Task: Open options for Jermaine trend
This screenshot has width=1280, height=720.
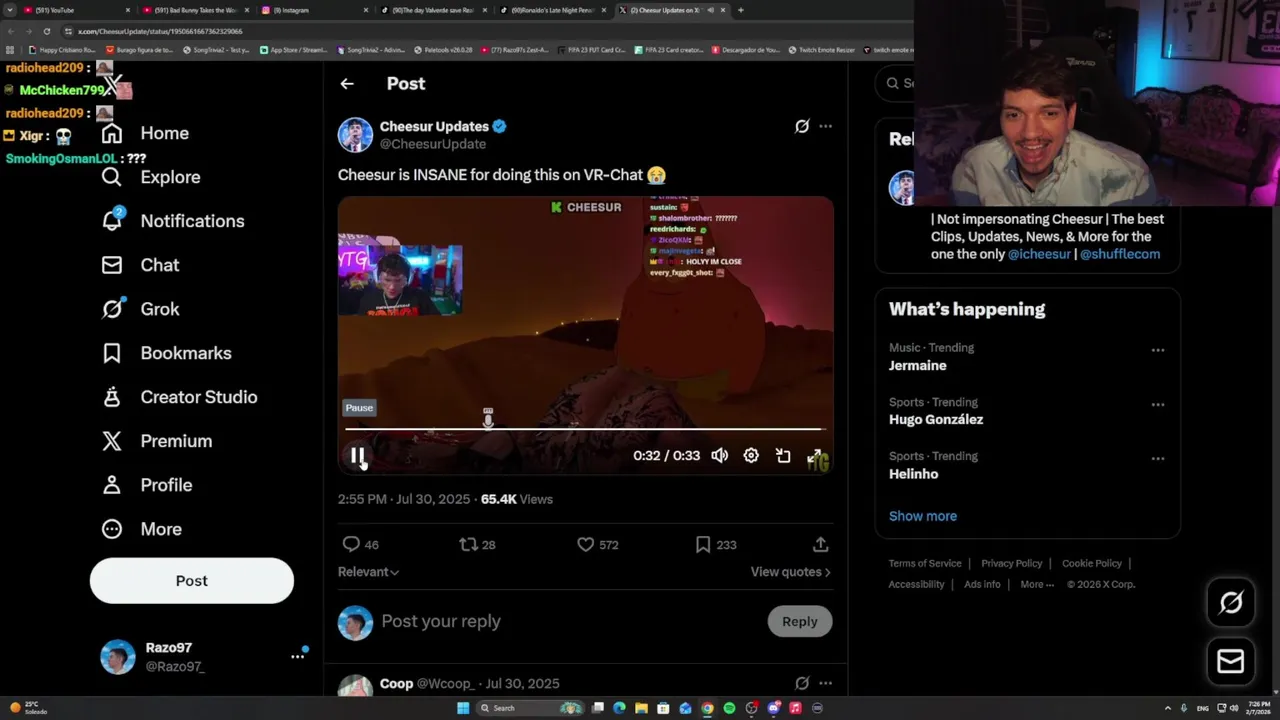Action: click(1157, 350)
